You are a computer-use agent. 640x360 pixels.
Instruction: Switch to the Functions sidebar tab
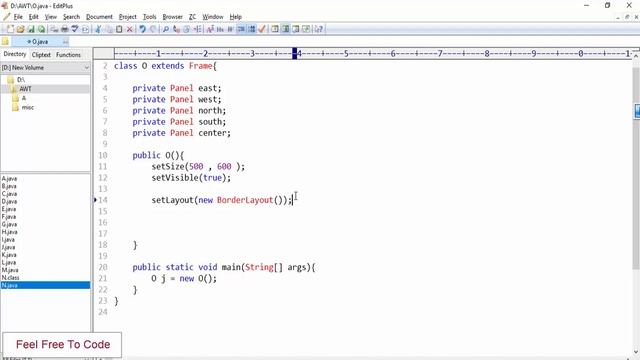pos(69,55)
